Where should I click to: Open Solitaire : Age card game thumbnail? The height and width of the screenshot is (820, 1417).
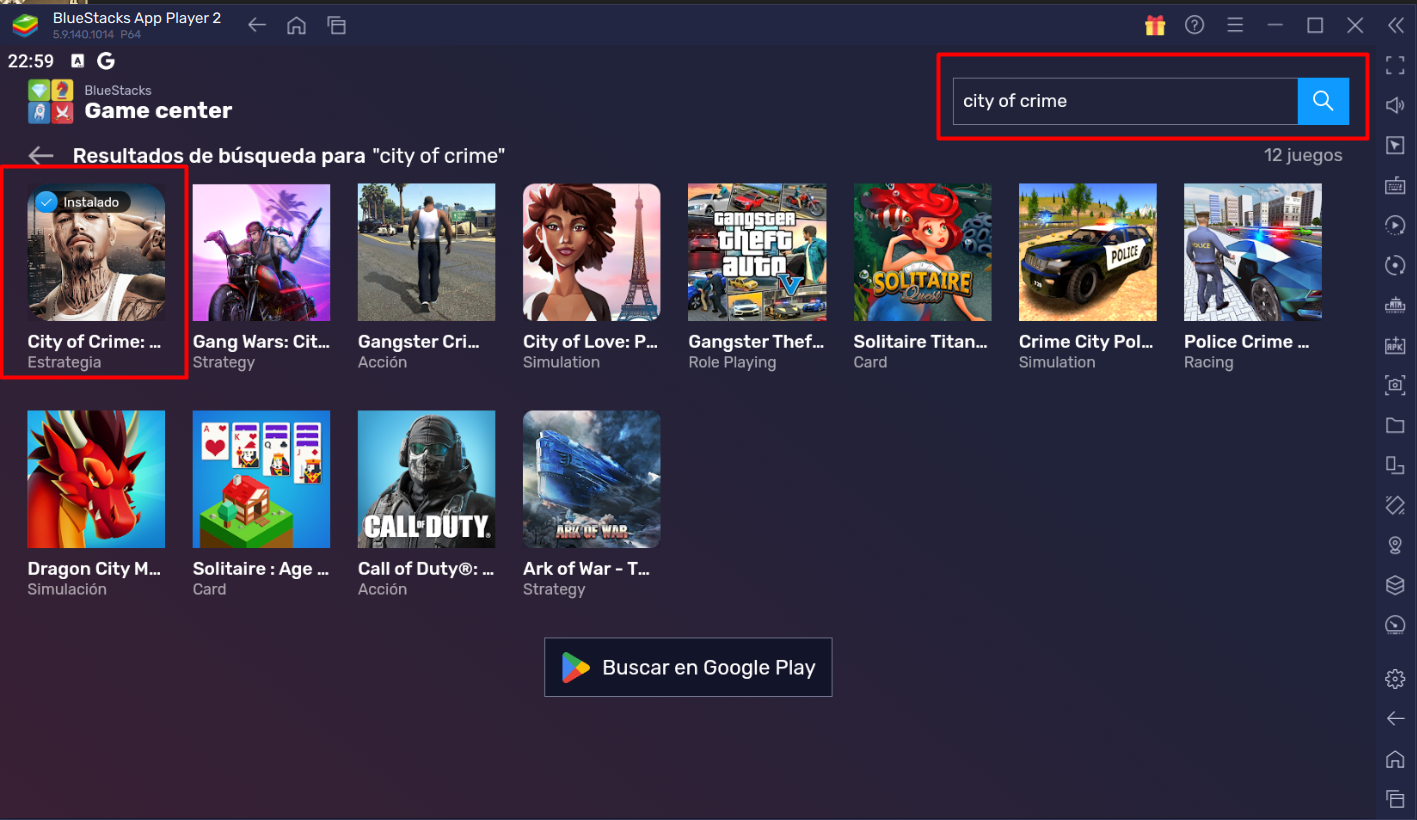tap(261, 479)
